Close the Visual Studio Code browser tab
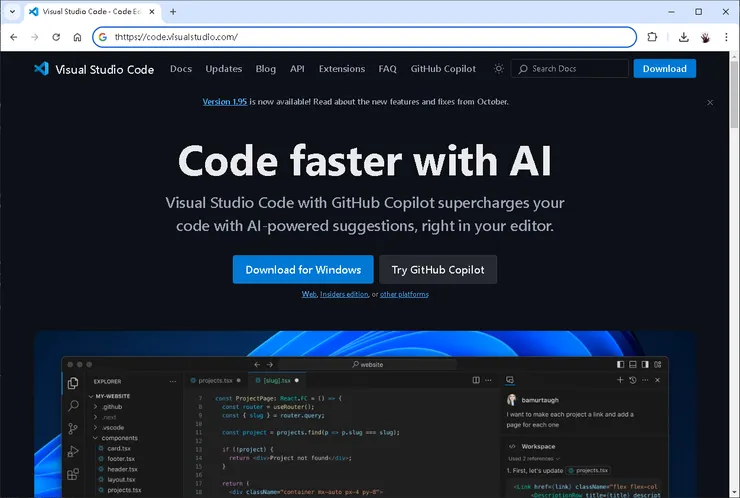Screen dimensions: 740x498 coord(152,11)
